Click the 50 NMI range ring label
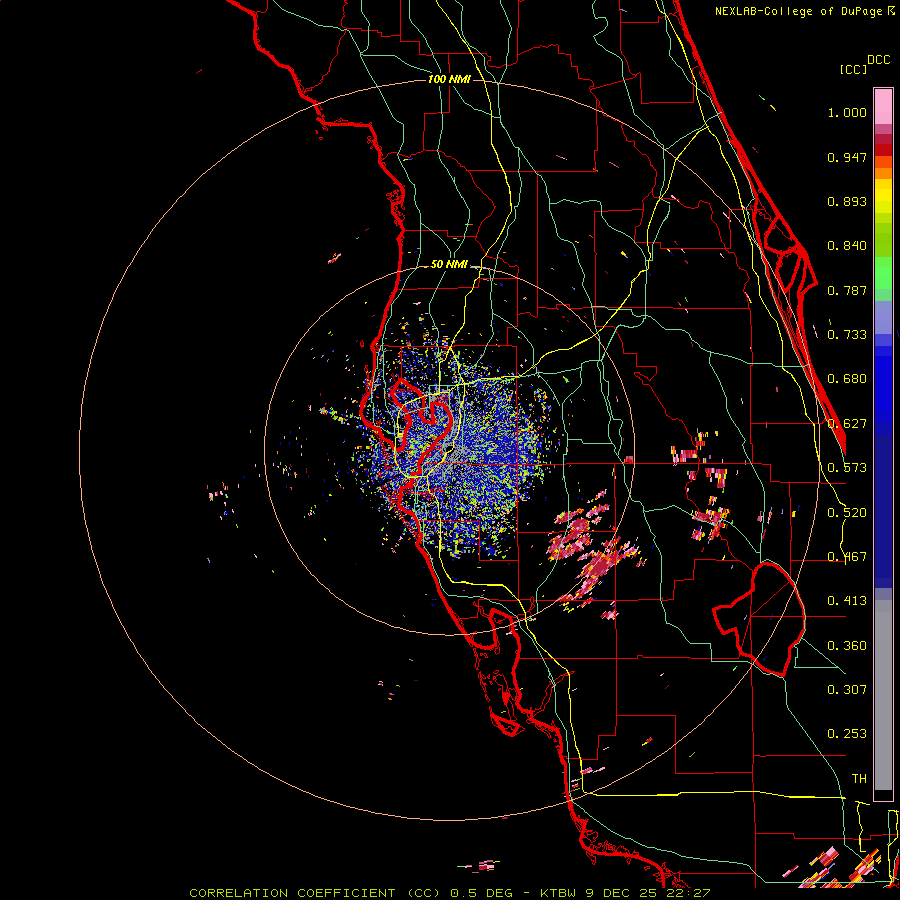The width and height of the screenshot is (900, 900). 449,265
